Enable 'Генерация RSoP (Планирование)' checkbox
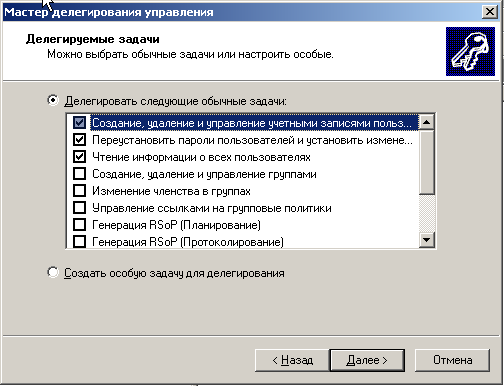 79,225
